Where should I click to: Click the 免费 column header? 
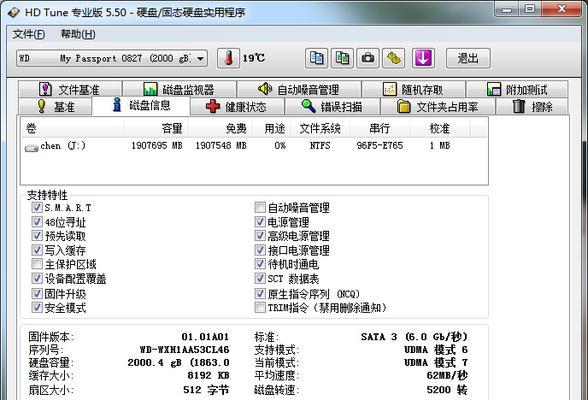[220, 129]
